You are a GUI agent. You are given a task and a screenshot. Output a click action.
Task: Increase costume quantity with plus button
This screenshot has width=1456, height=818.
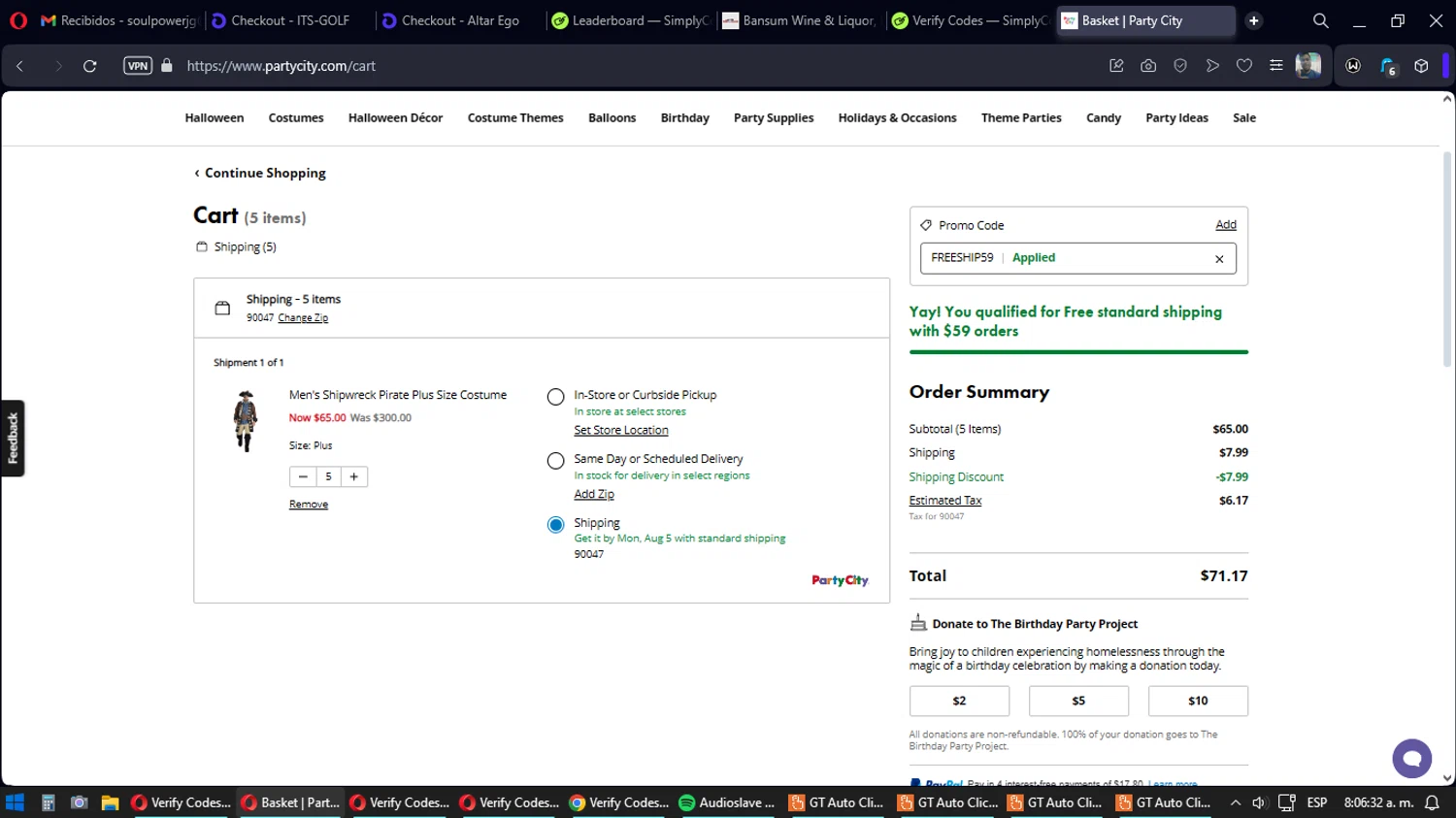coord(354,476)
